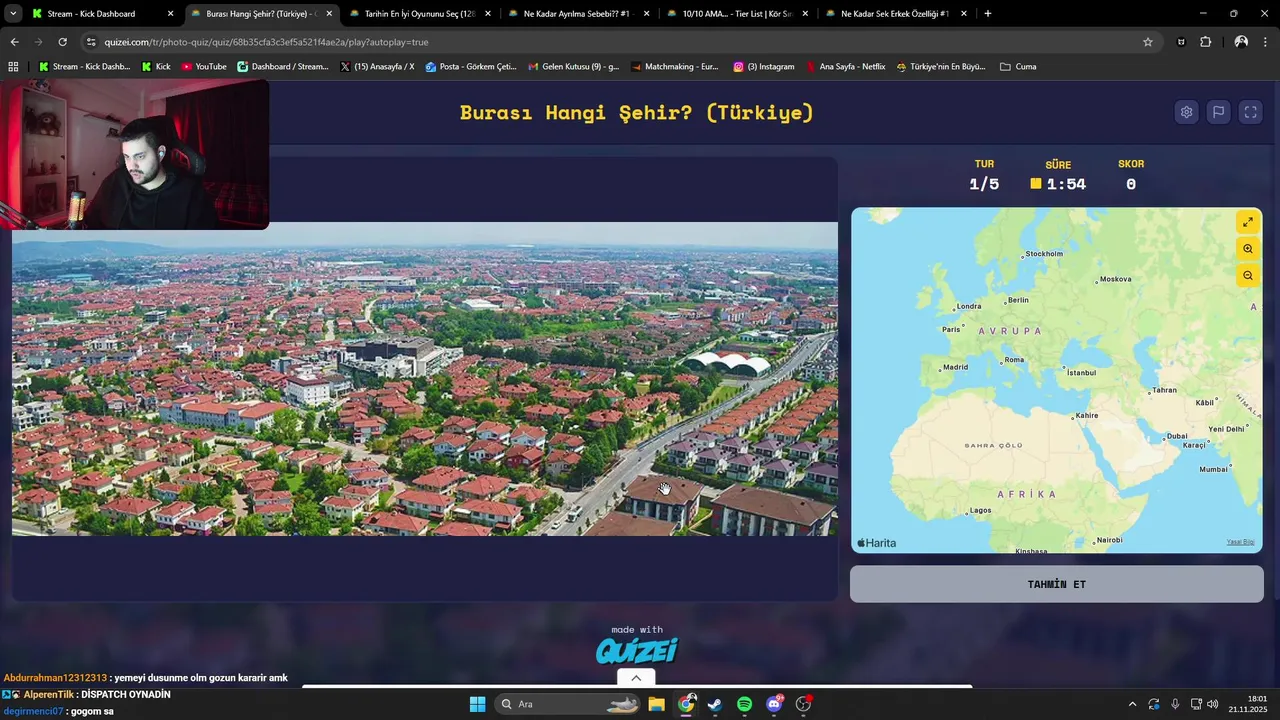The height and width of the screenshot is (720, 1280).
Task: Click the Yasal Bilgi map link
Action: (x=1240, y=542)
